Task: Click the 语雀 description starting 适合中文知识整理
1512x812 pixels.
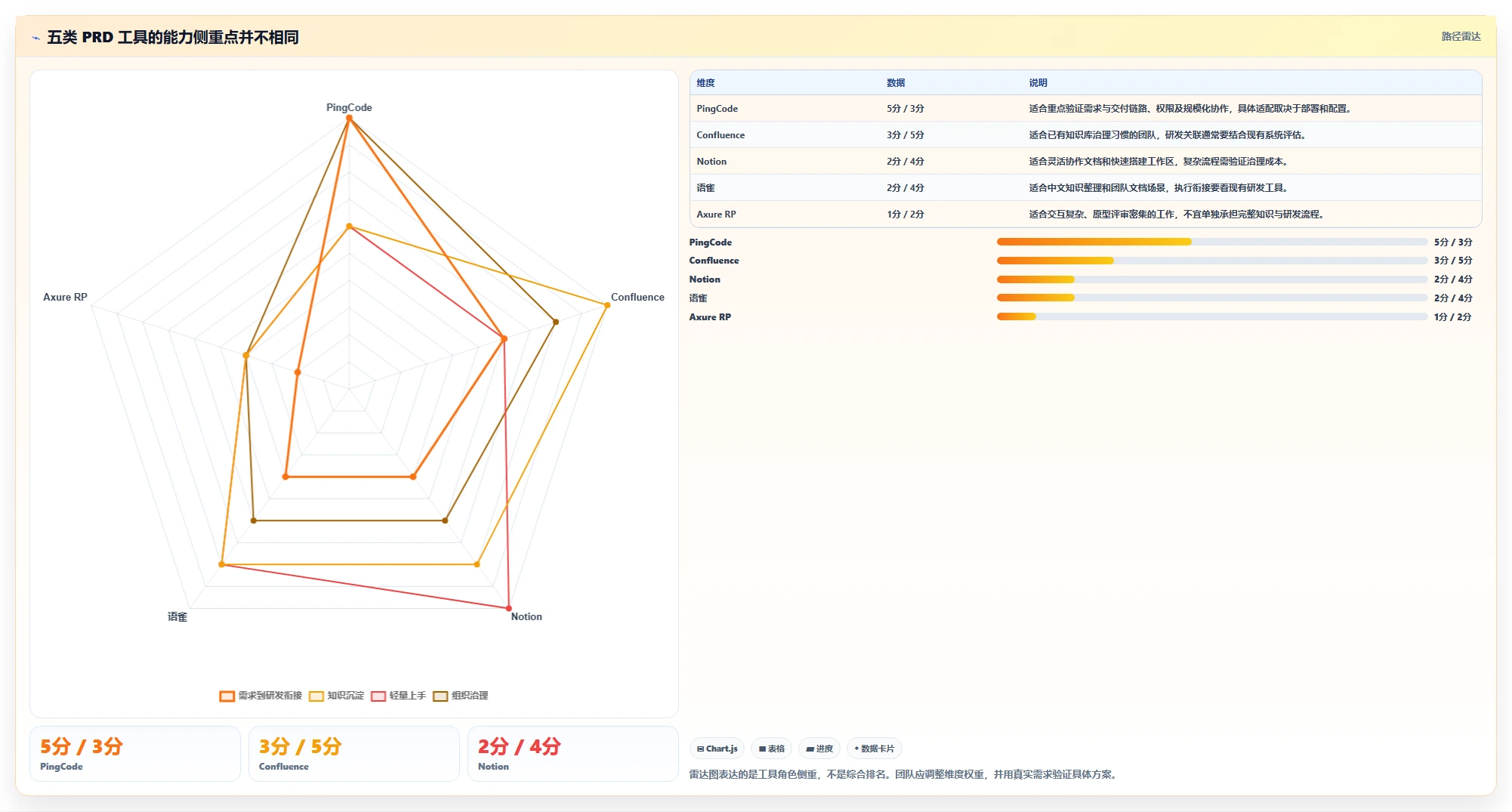Action: click(x=1159, y=188)
